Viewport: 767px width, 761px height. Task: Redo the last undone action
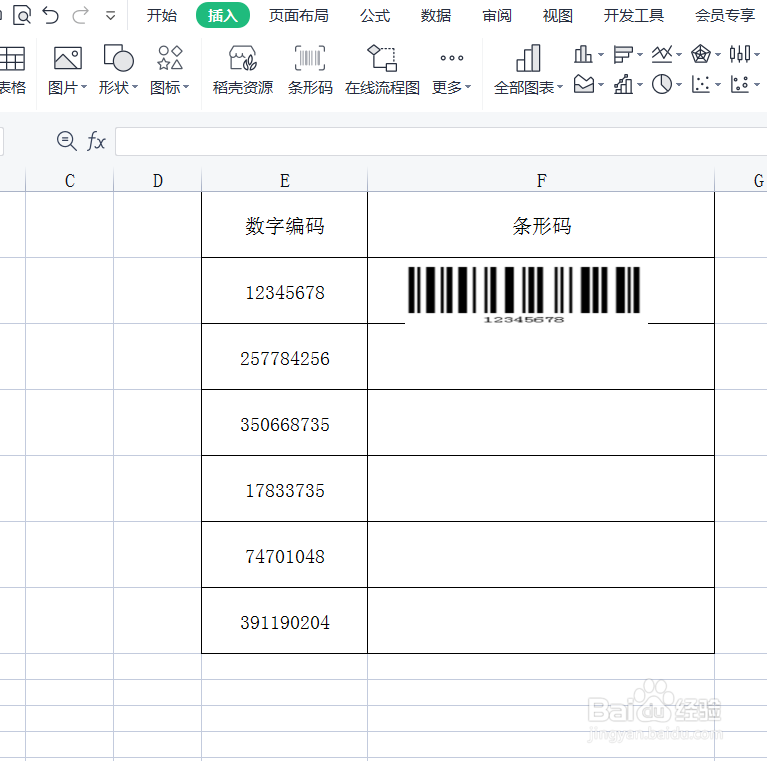click(x=80, y=15)
